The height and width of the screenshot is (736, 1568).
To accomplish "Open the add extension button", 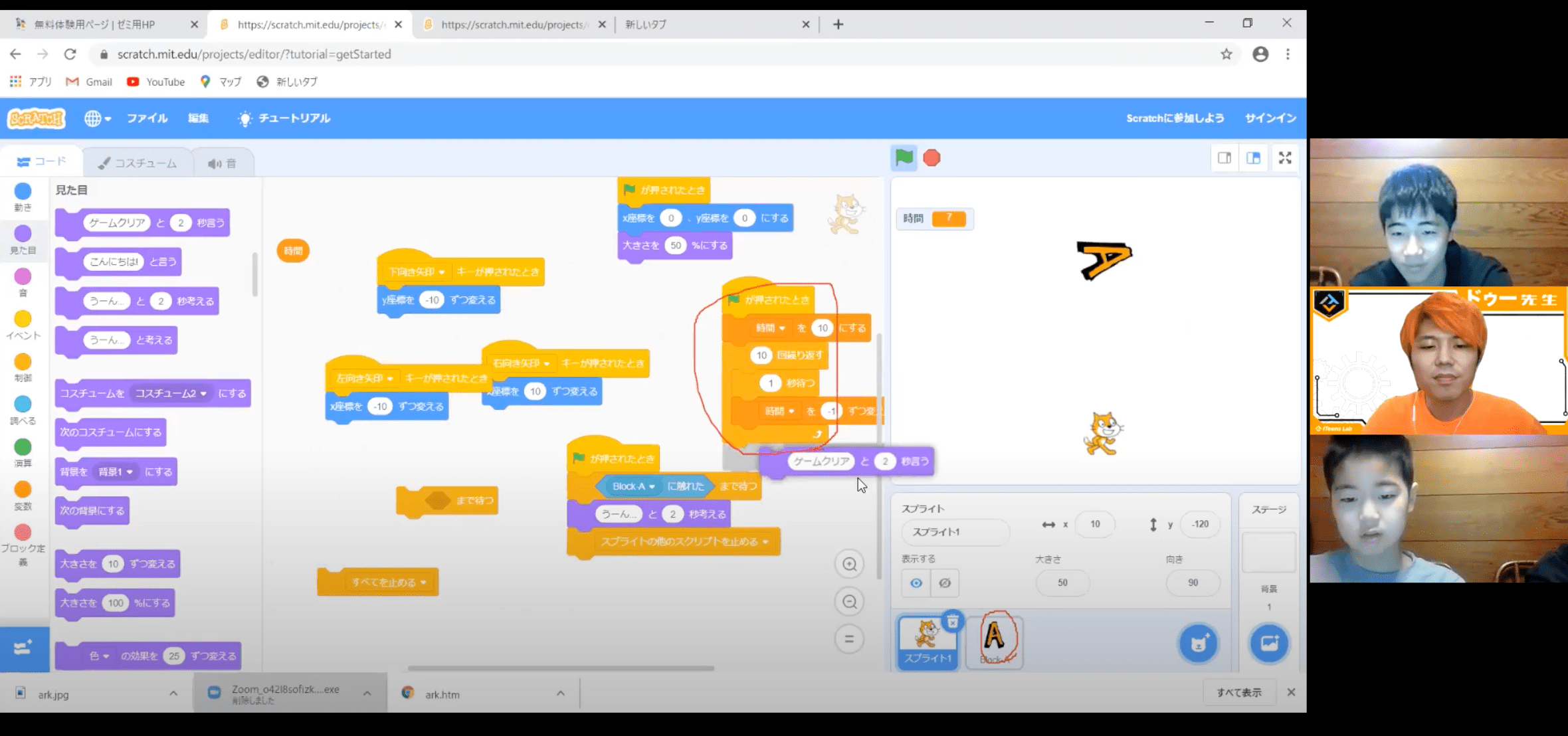I will click(24, 648).
